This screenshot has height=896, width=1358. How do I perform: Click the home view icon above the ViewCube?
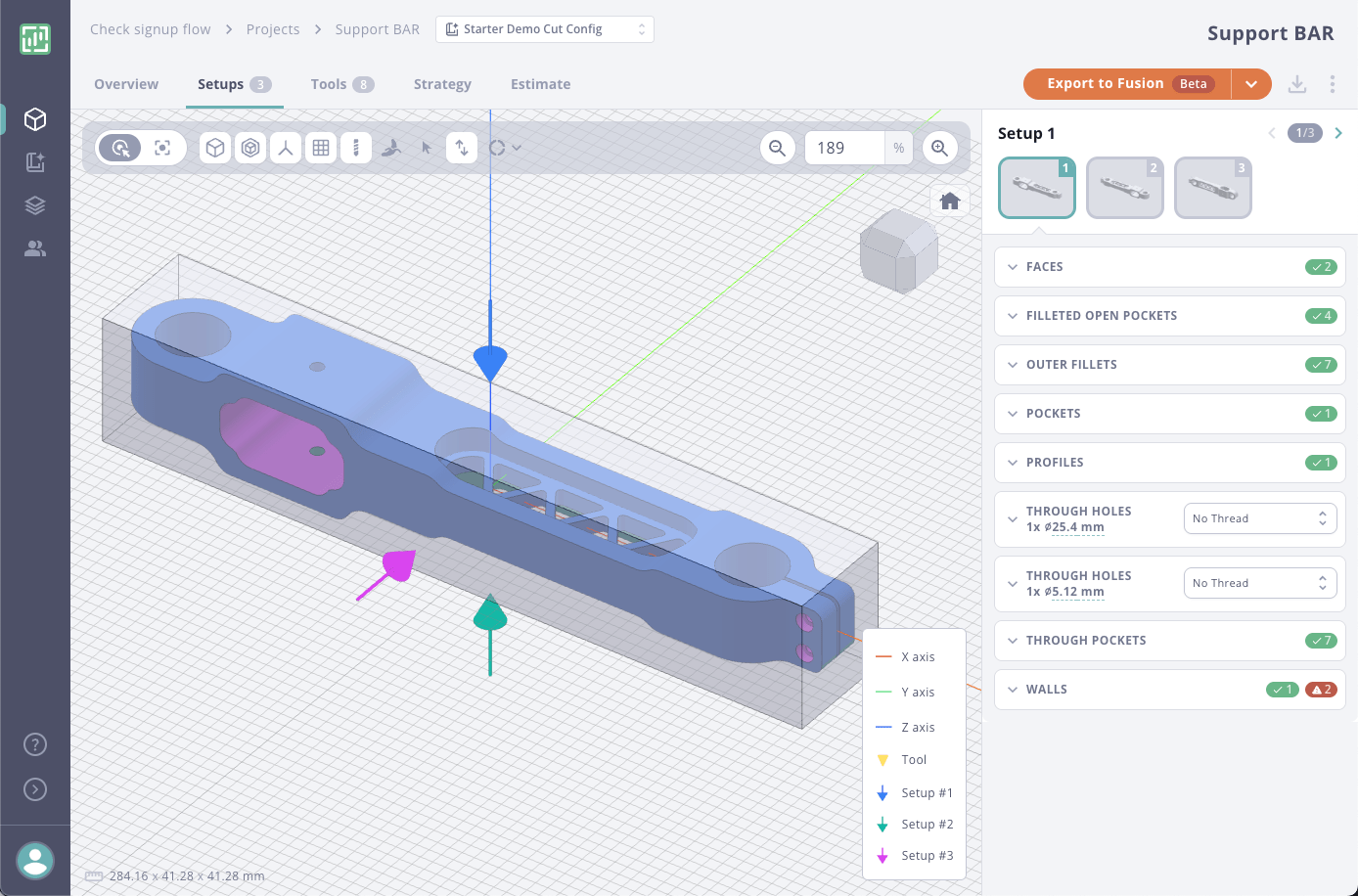[949, 200]
